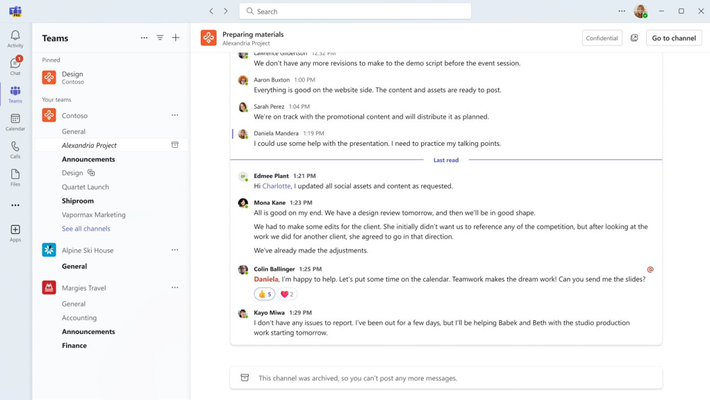710x400 pixels.
Task: Click the plus icon to add team
Action: (176, 38)
